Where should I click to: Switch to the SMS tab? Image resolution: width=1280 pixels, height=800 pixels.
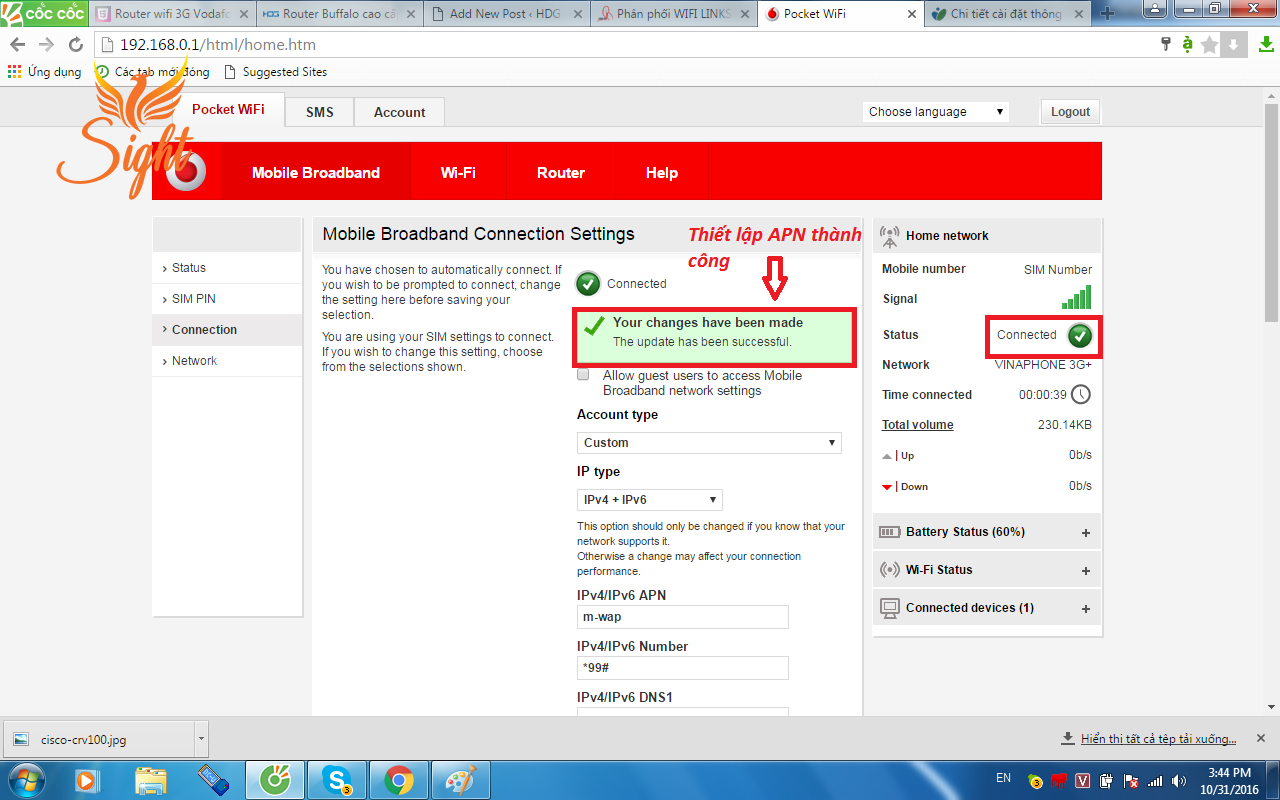[x=319, y=111]
